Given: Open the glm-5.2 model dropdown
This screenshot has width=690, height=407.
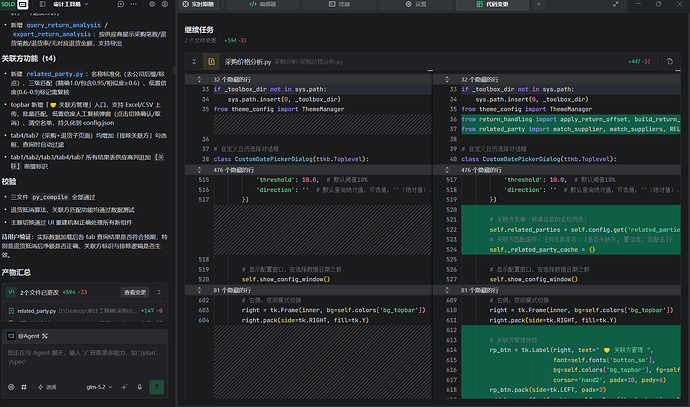Looking at the screenshot, I should pos(99,387).
